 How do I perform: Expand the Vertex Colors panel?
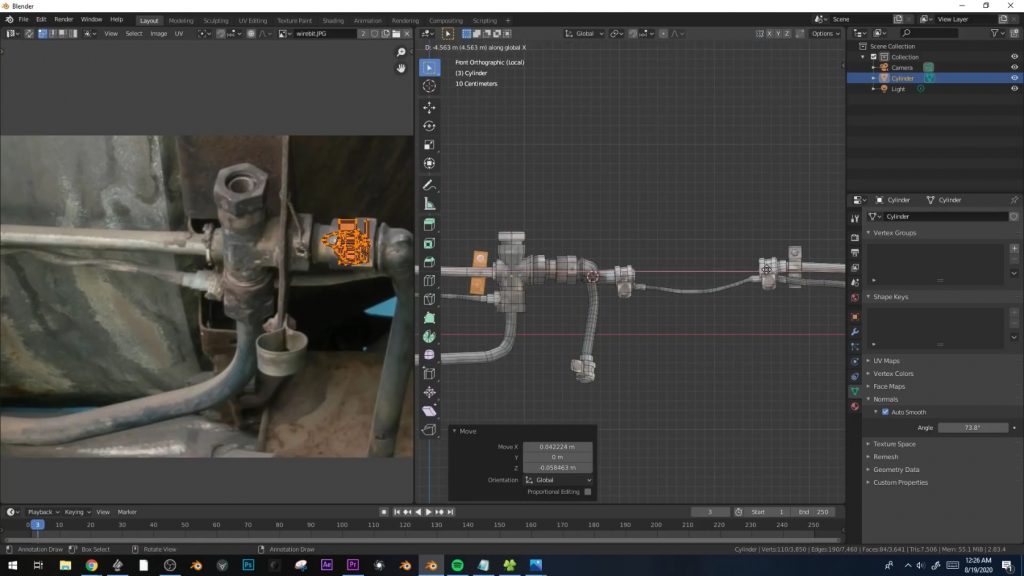pyautogui.click(x=893, y=374)
